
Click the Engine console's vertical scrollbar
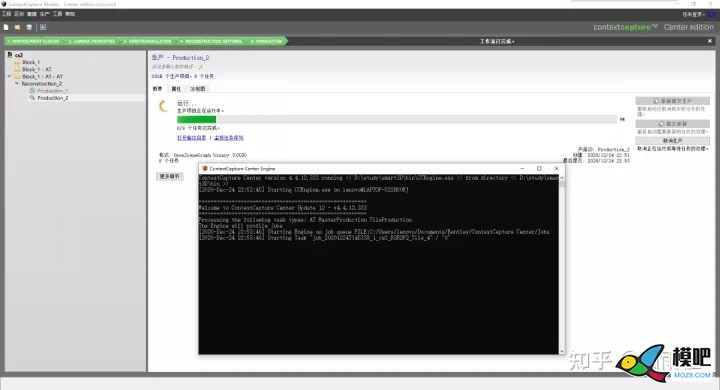tap(562, 264)
